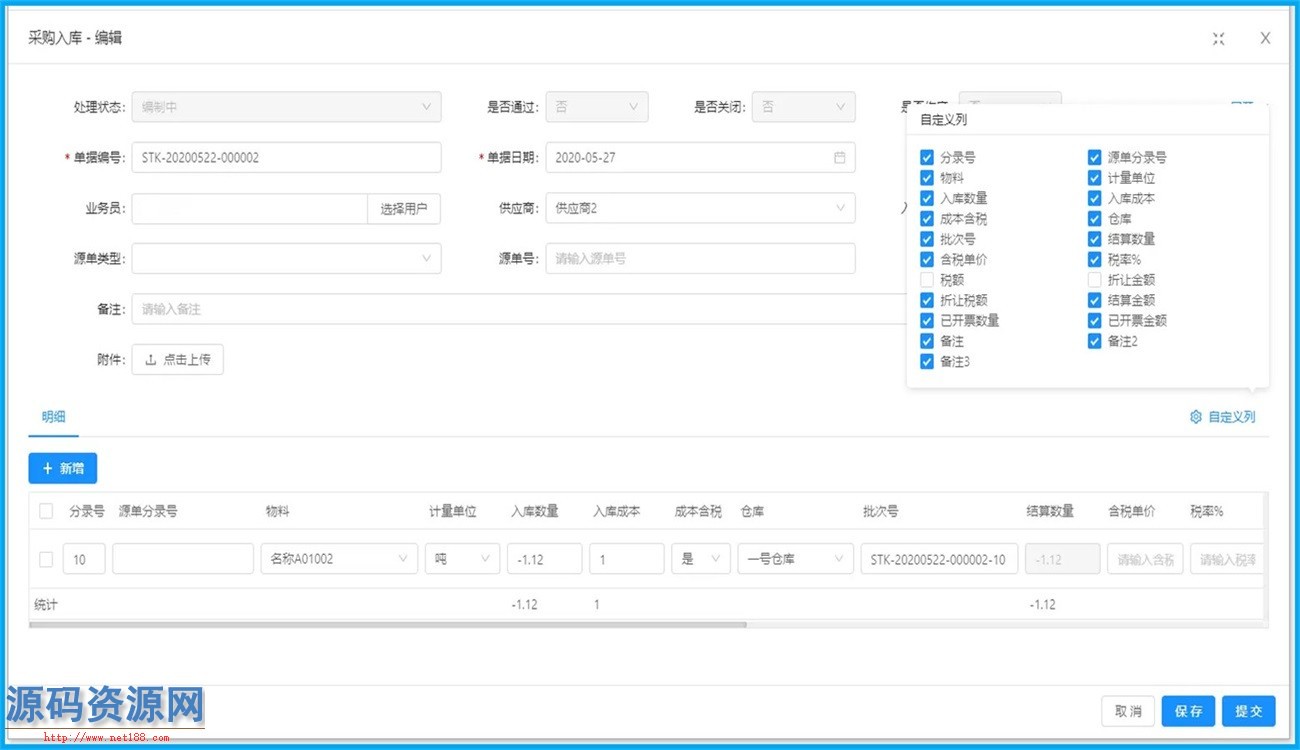Viewport: 1300px width, 750px height.
Task: Toggle the 税率% column checkbox
Action: [1094, 260]
